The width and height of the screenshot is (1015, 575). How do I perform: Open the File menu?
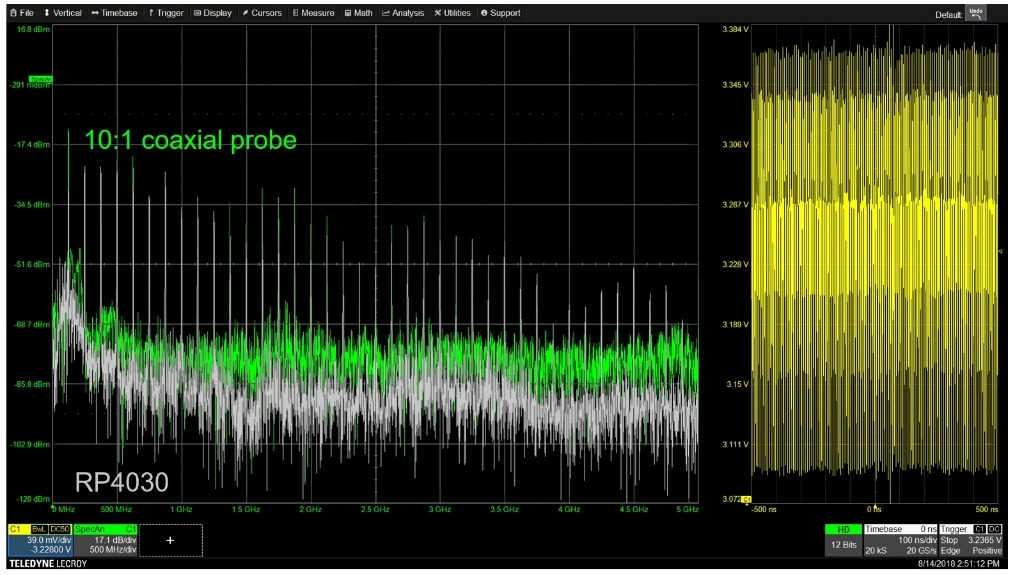tap(22, 13)
